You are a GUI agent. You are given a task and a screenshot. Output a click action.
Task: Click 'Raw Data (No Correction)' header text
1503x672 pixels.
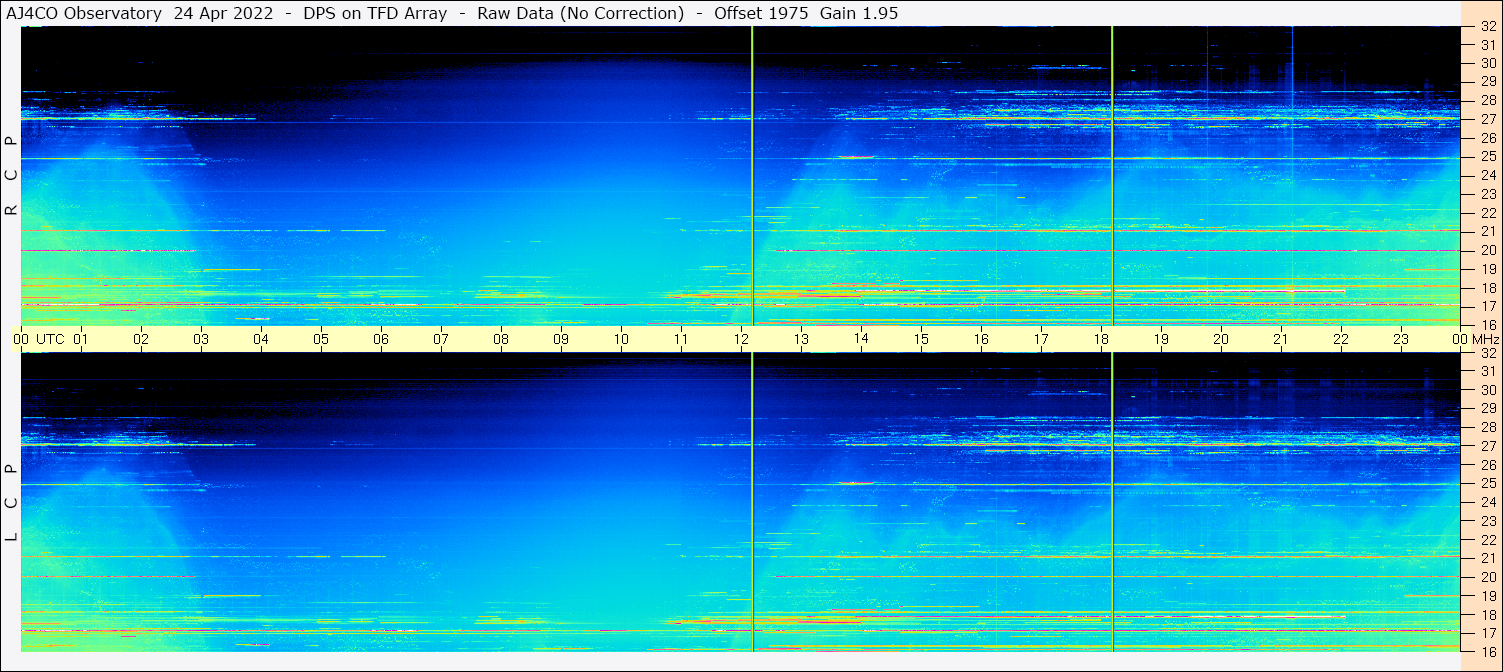pos(581,13)
